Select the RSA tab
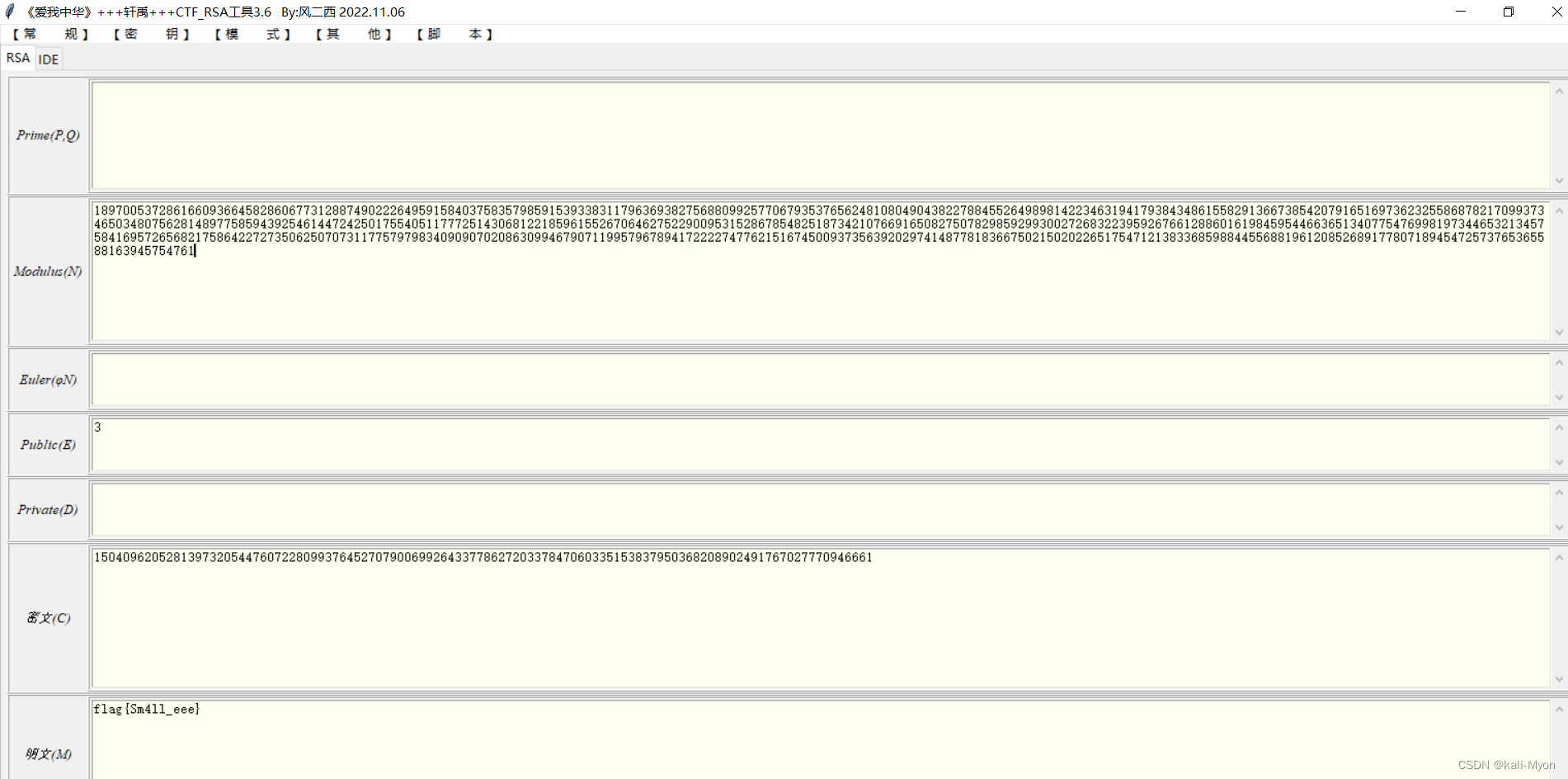This screenshot has height=779, width=1568. [17, 58]
